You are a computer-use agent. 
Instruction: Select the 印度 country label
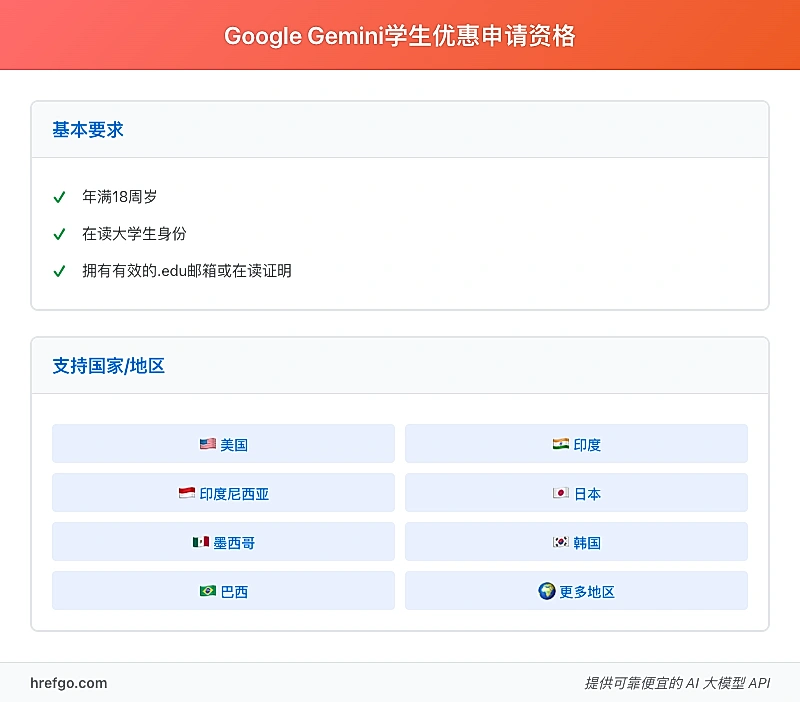(587, 445)
